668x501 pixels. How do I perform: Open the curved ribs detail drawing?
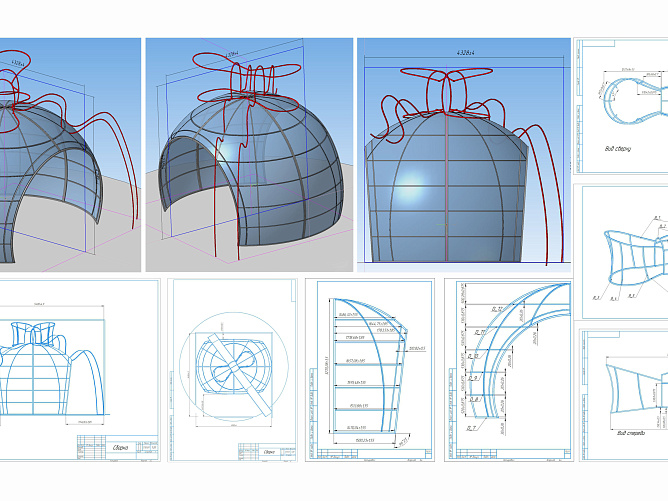[508, 370]
